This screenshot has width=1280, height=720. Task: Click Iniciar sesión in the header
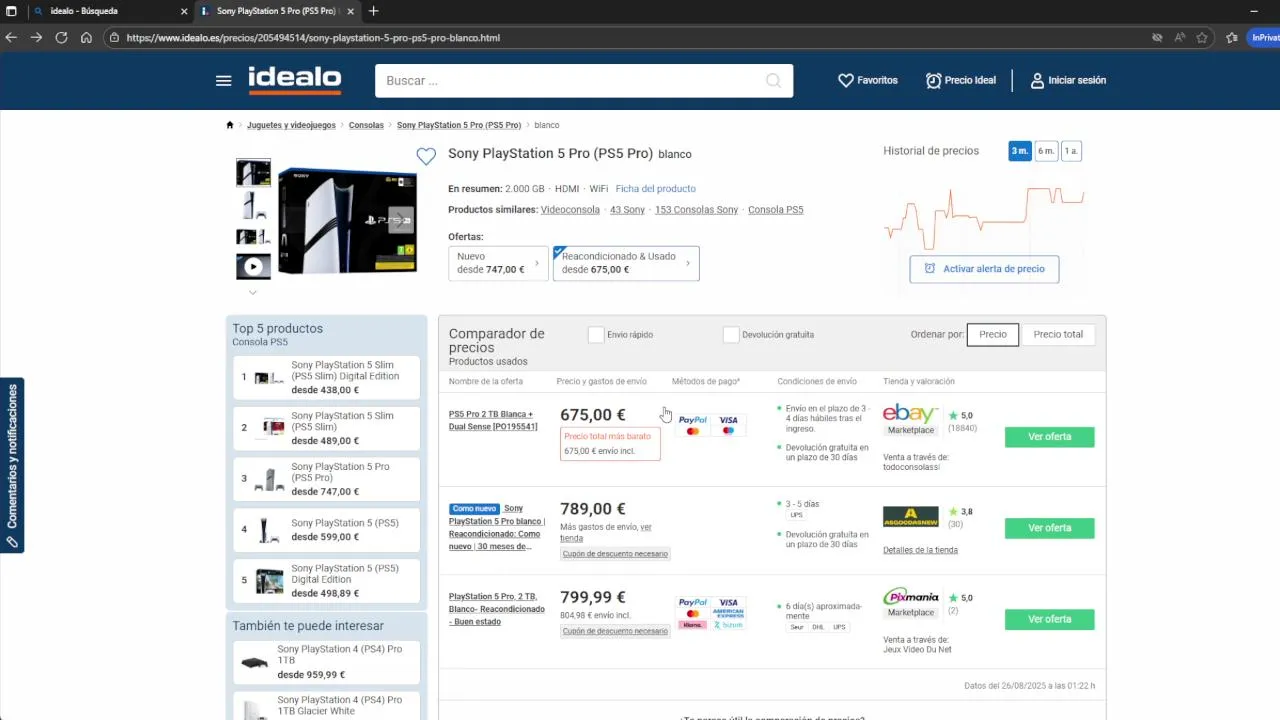coord(1068,80)
